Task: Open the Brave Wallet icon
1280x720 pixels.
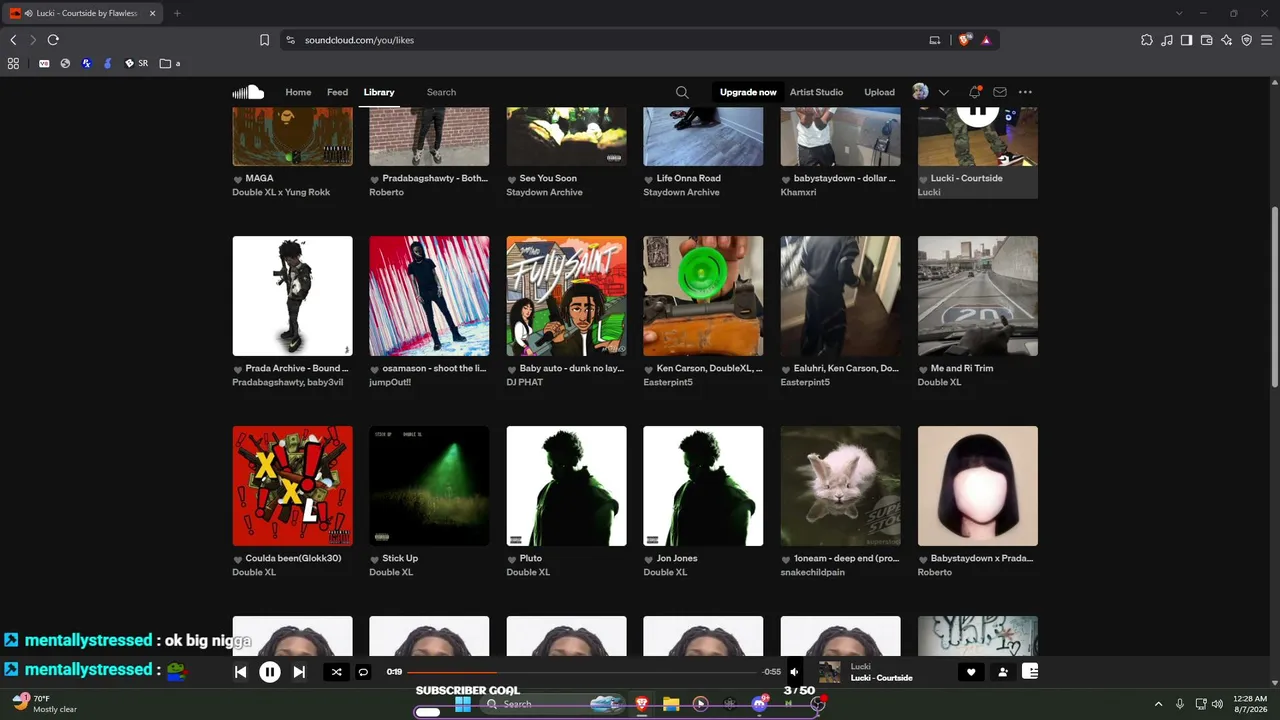Action: (x=1206, y=40)
